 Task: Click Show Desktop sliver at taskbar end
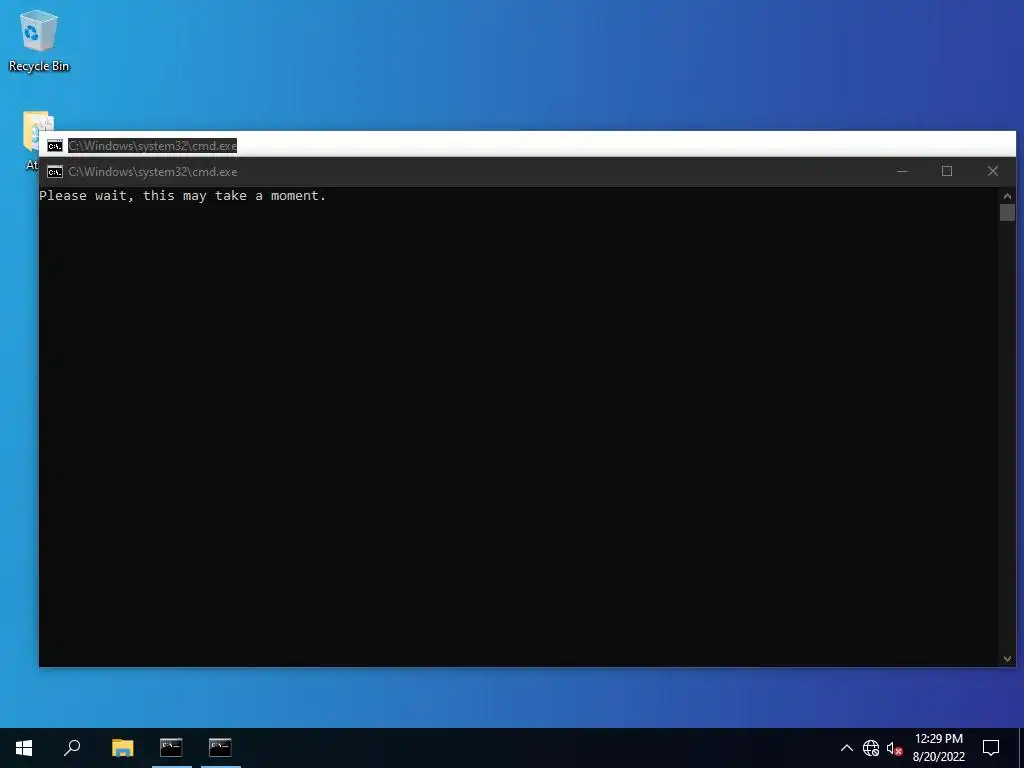pyautogui.click(x=1021, y=748)
